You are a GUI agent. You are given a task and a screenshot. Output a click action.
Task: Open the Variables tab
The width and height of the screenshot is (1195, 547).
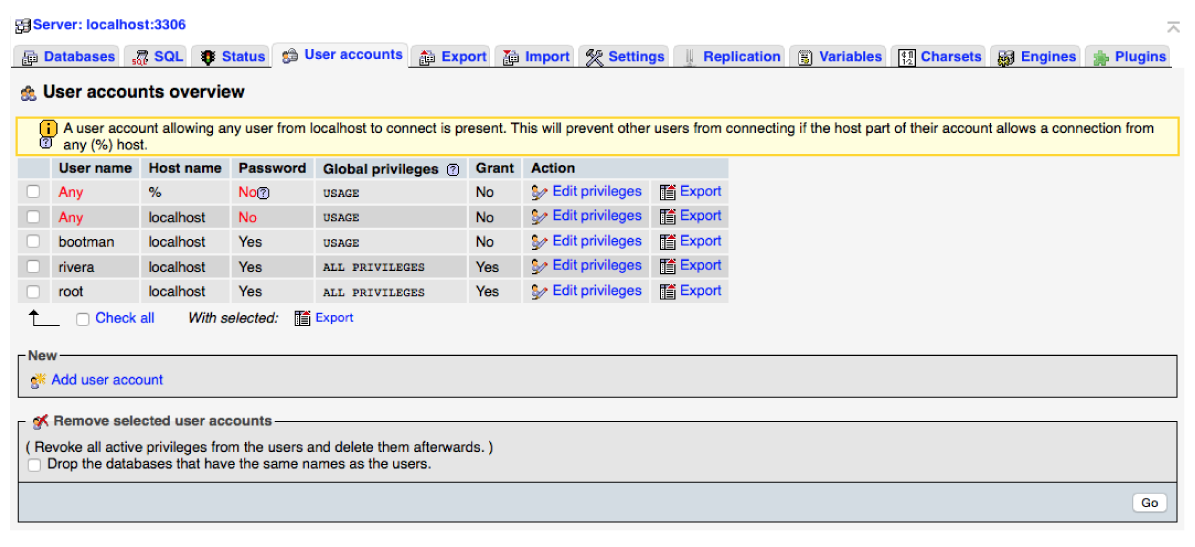[839, 56]
